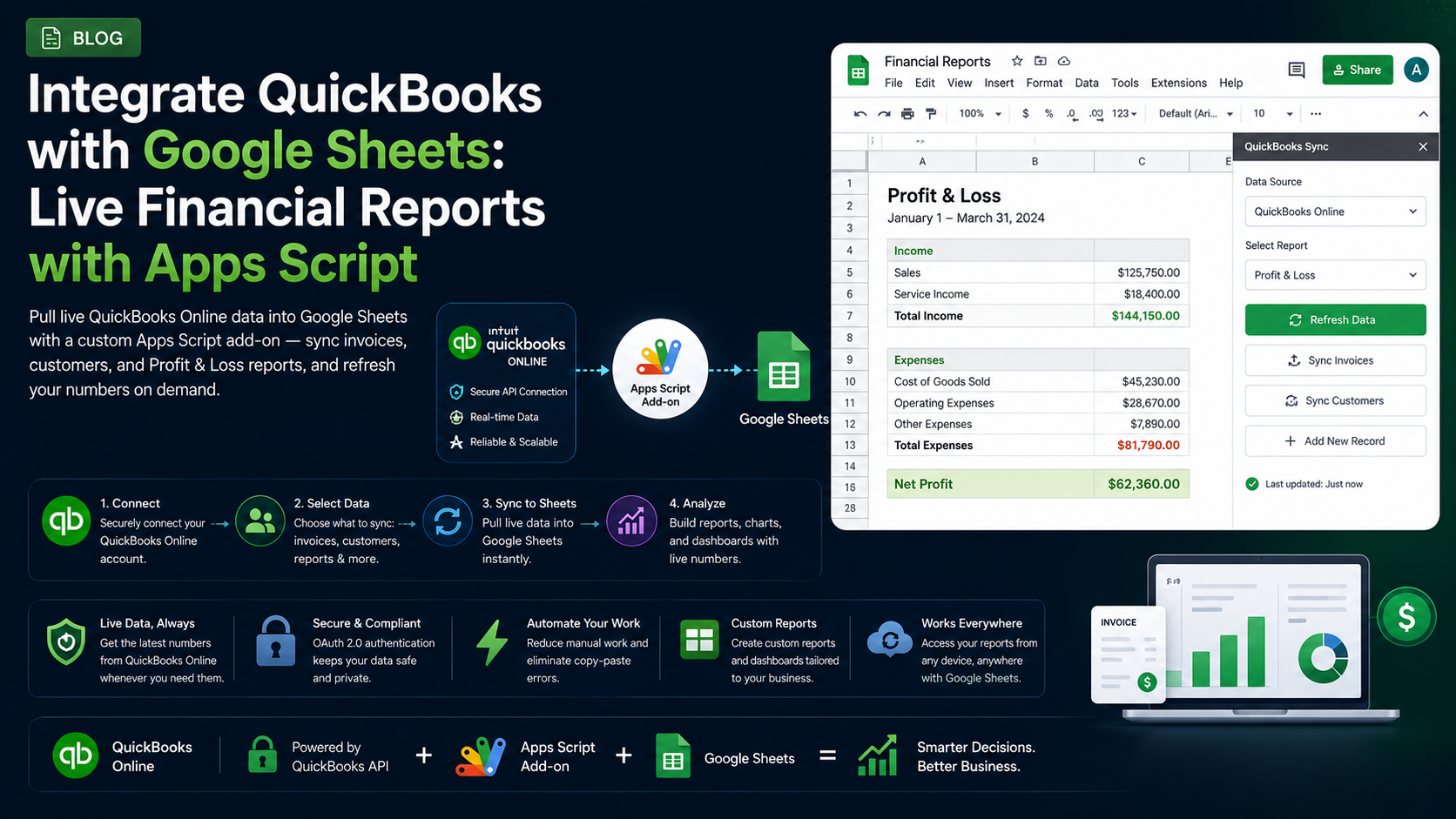Image resolution: width=1456 pixels, height=819 pixels.
Task: Open the Default (Ari... font dropdown
Action: 1196,114
